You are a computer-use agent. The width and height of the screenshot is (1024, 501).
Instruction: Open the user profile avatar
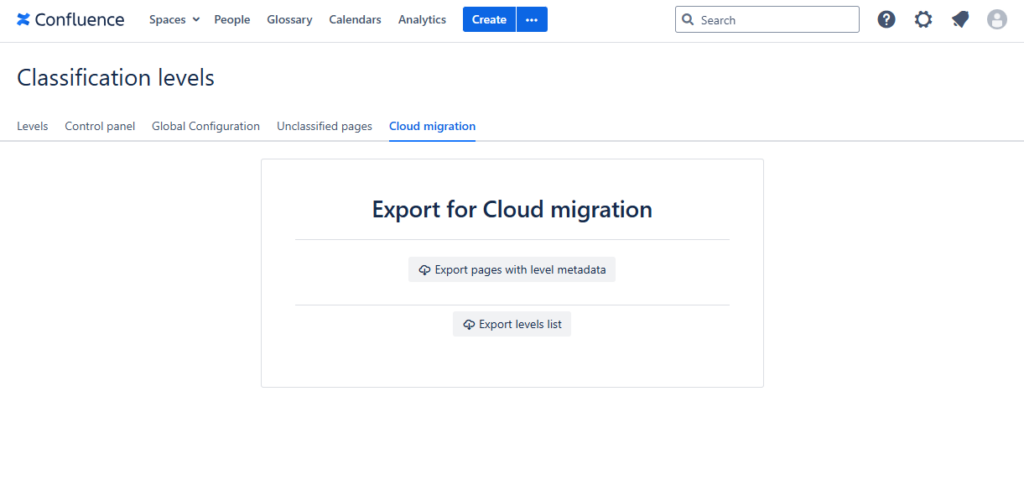click(996, 20)
